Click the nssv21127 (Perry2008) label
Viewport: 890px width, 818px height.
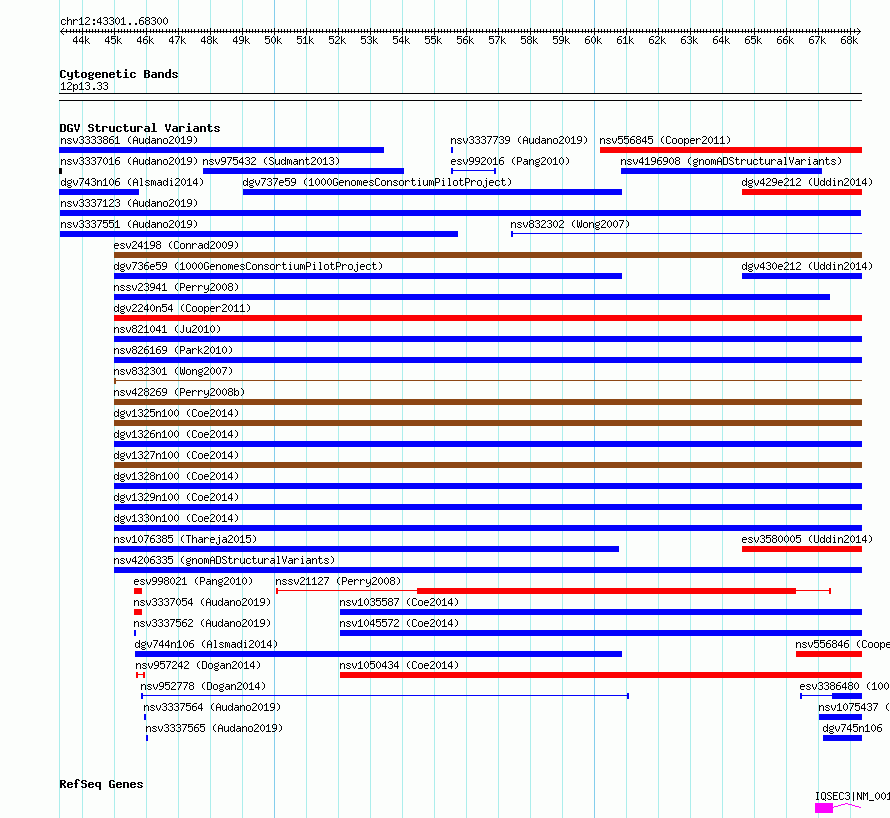click(x=338, y=581)
